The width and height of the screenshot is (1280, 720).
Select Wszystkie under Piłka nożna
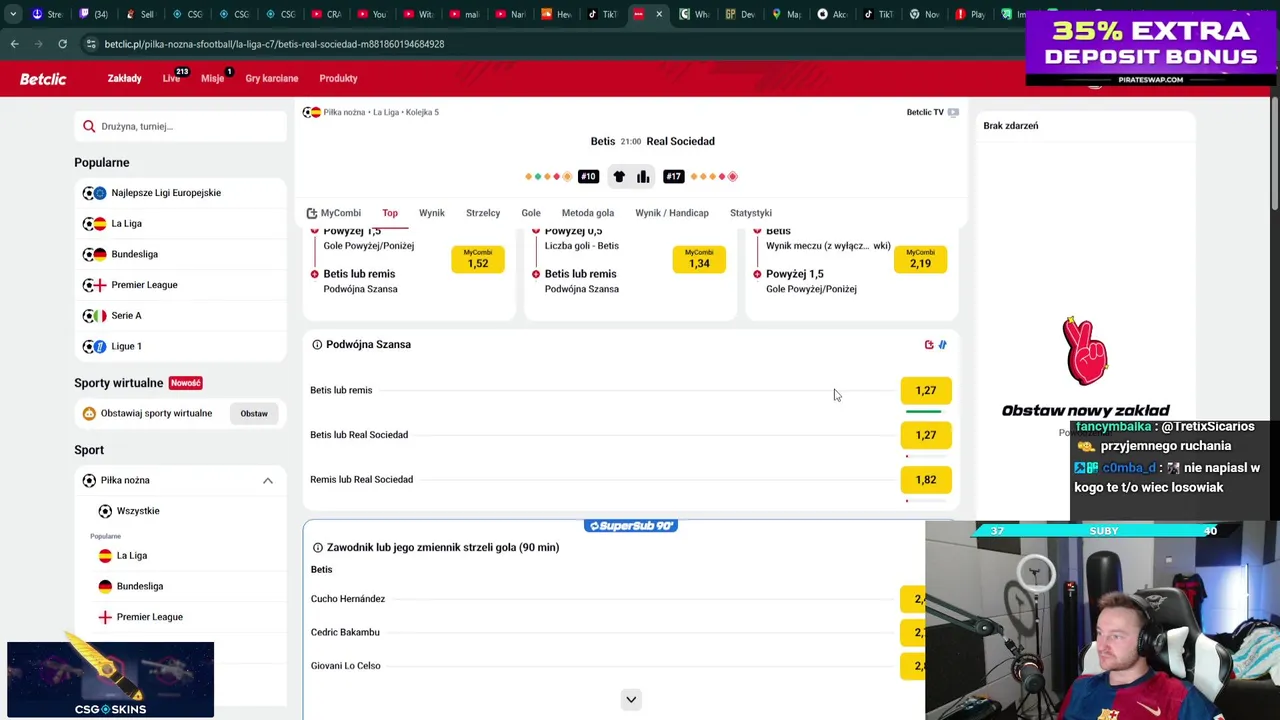[x=138, y=511]
